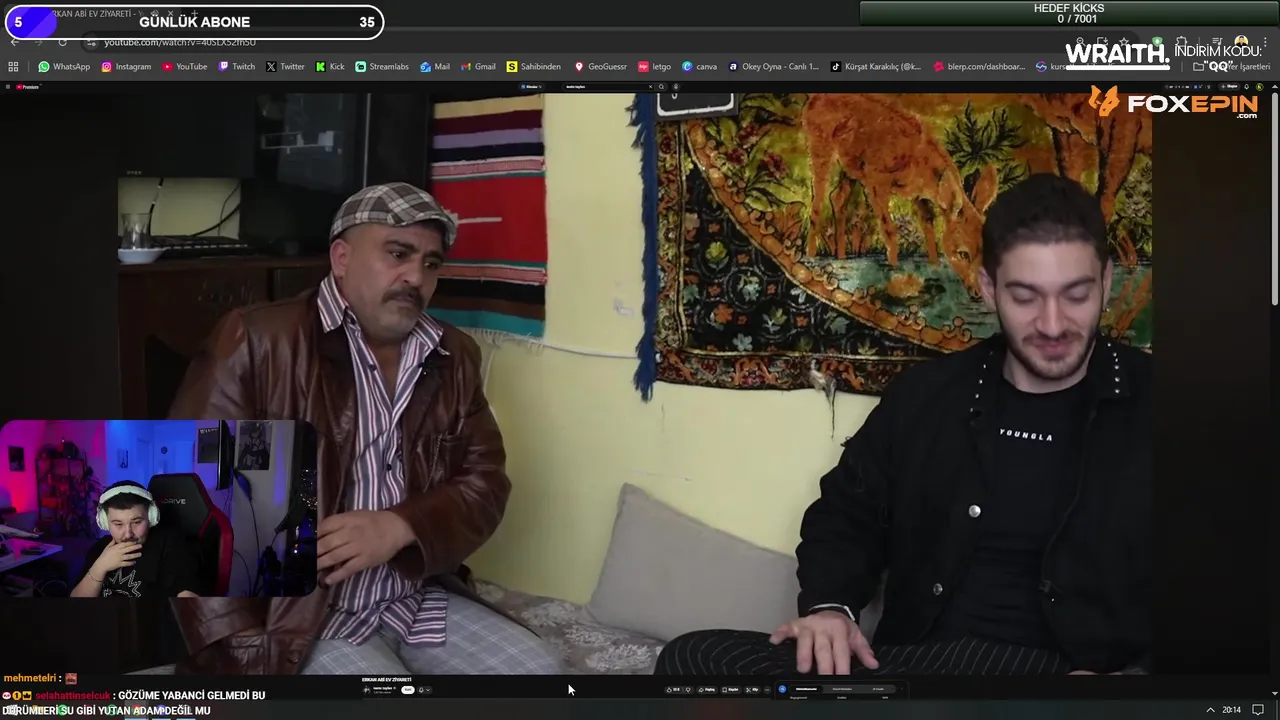Open the bookmarks bar apps grid
Viewport: 1280px width, 720px height.
(13, 66)
